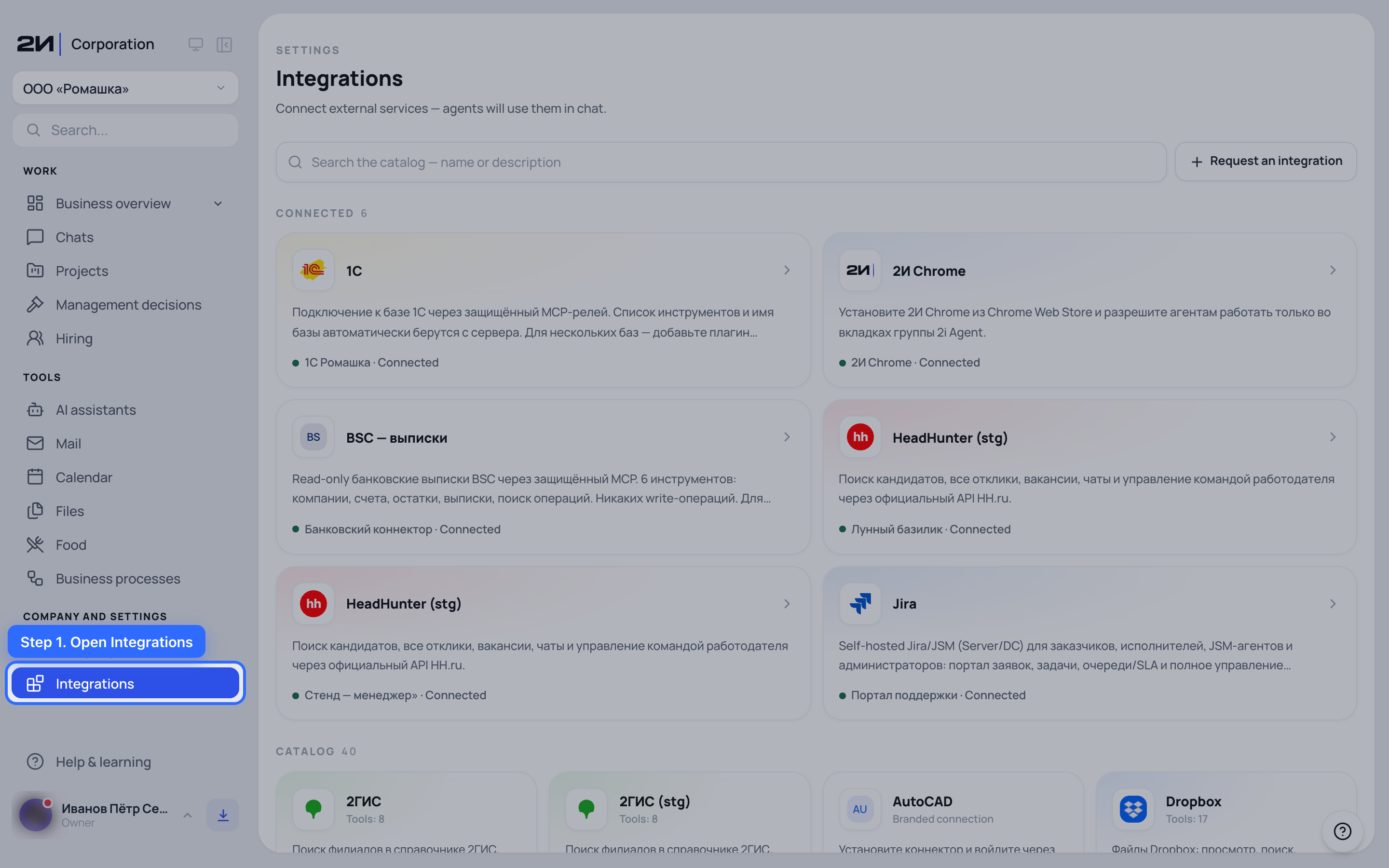Expand the Business overview submenu chevron
1389x868 pixels.
218,204
